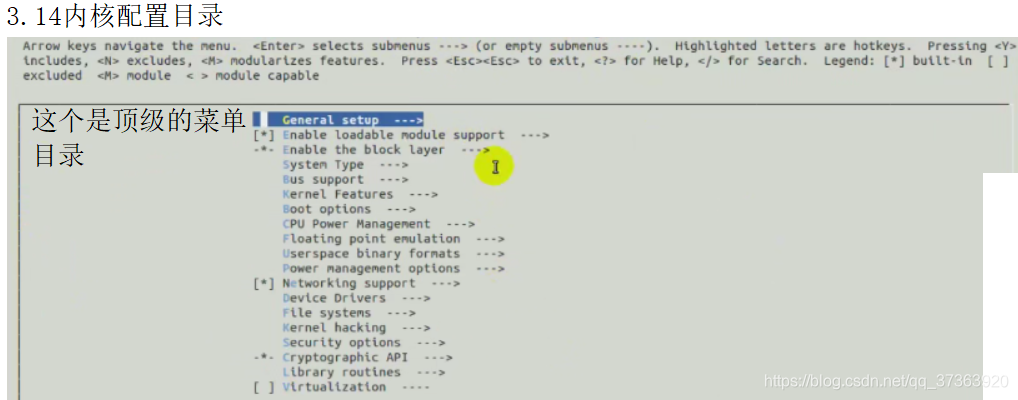Viewport: 1018px width, 400px height.
Task: Click the annotation '这个是顶级的菜单'
Action: click(x=138, y=121)
